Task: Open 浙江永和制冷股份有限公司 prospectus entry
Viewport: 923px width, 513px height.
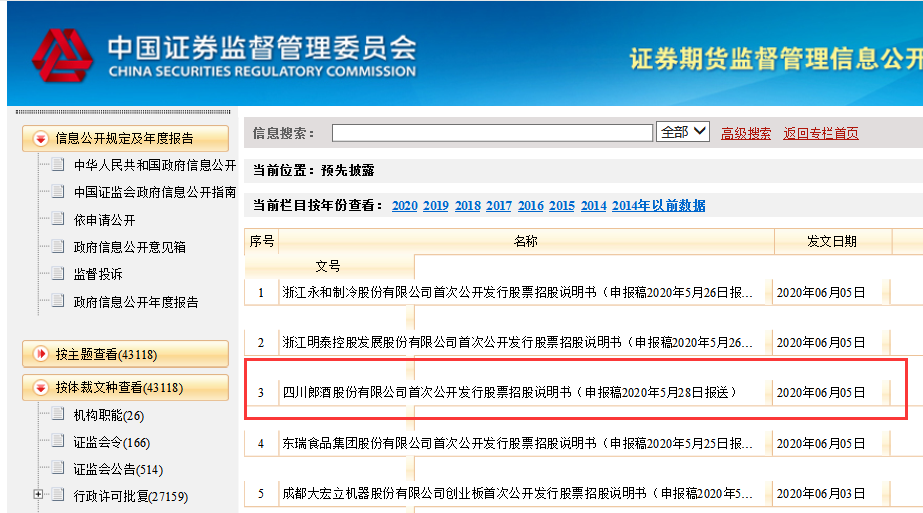Action: click(x=517, y=293)
